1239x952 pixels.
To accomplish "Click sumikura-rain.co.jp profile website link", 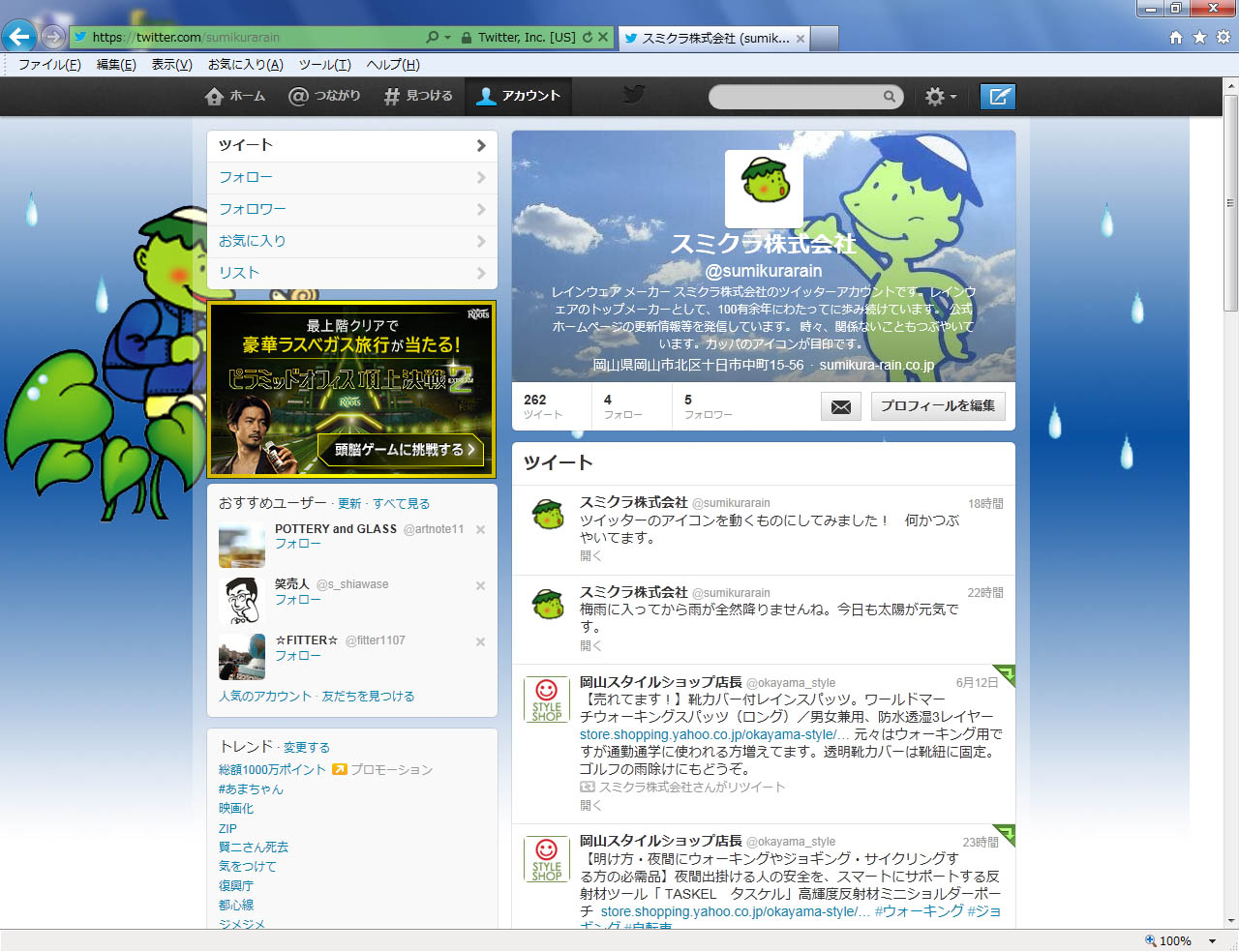I will 877,366.
